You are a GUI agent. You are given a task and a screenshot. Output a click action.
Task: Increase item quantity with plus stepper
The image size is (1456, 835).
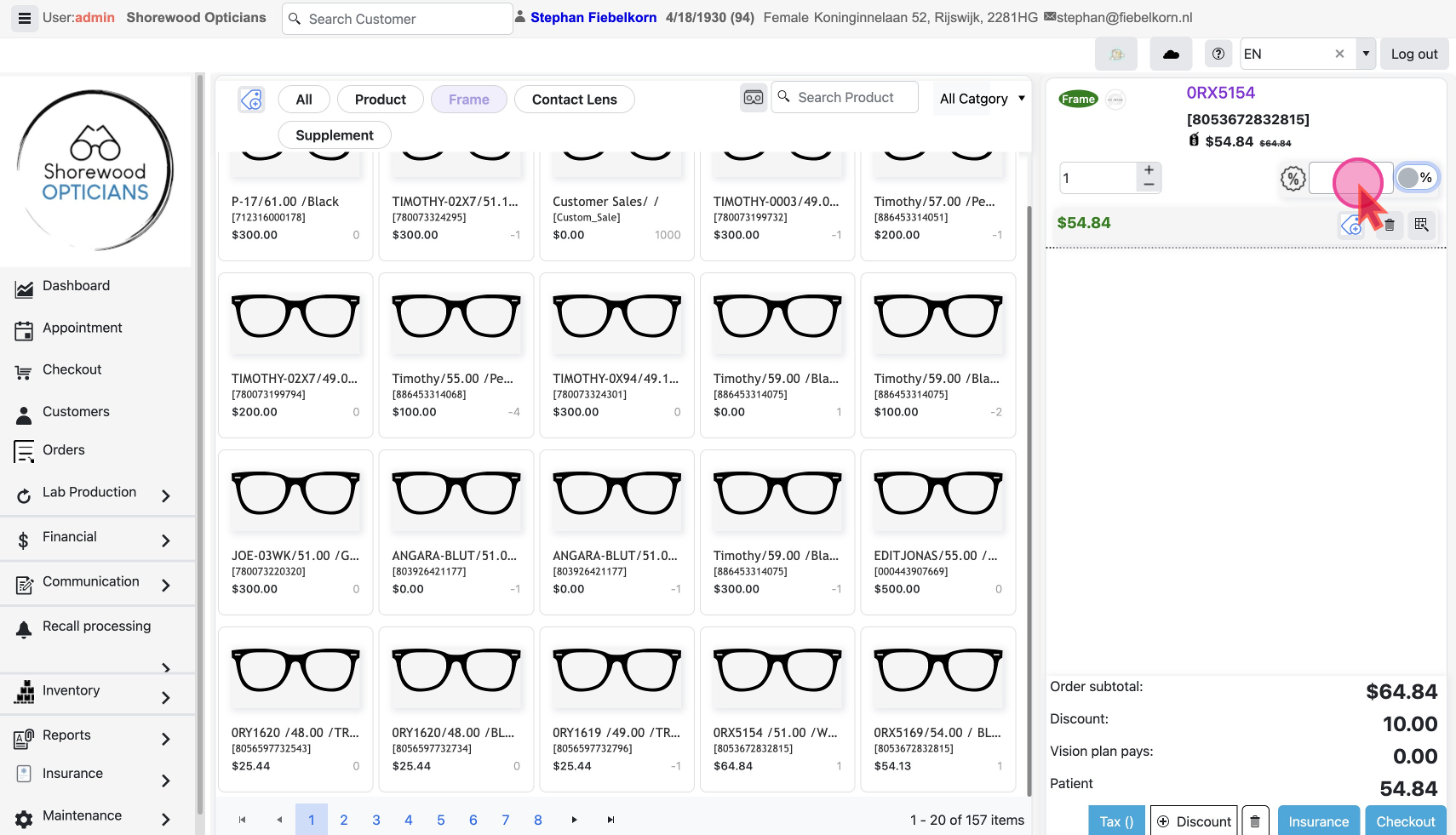point(1149,170)
